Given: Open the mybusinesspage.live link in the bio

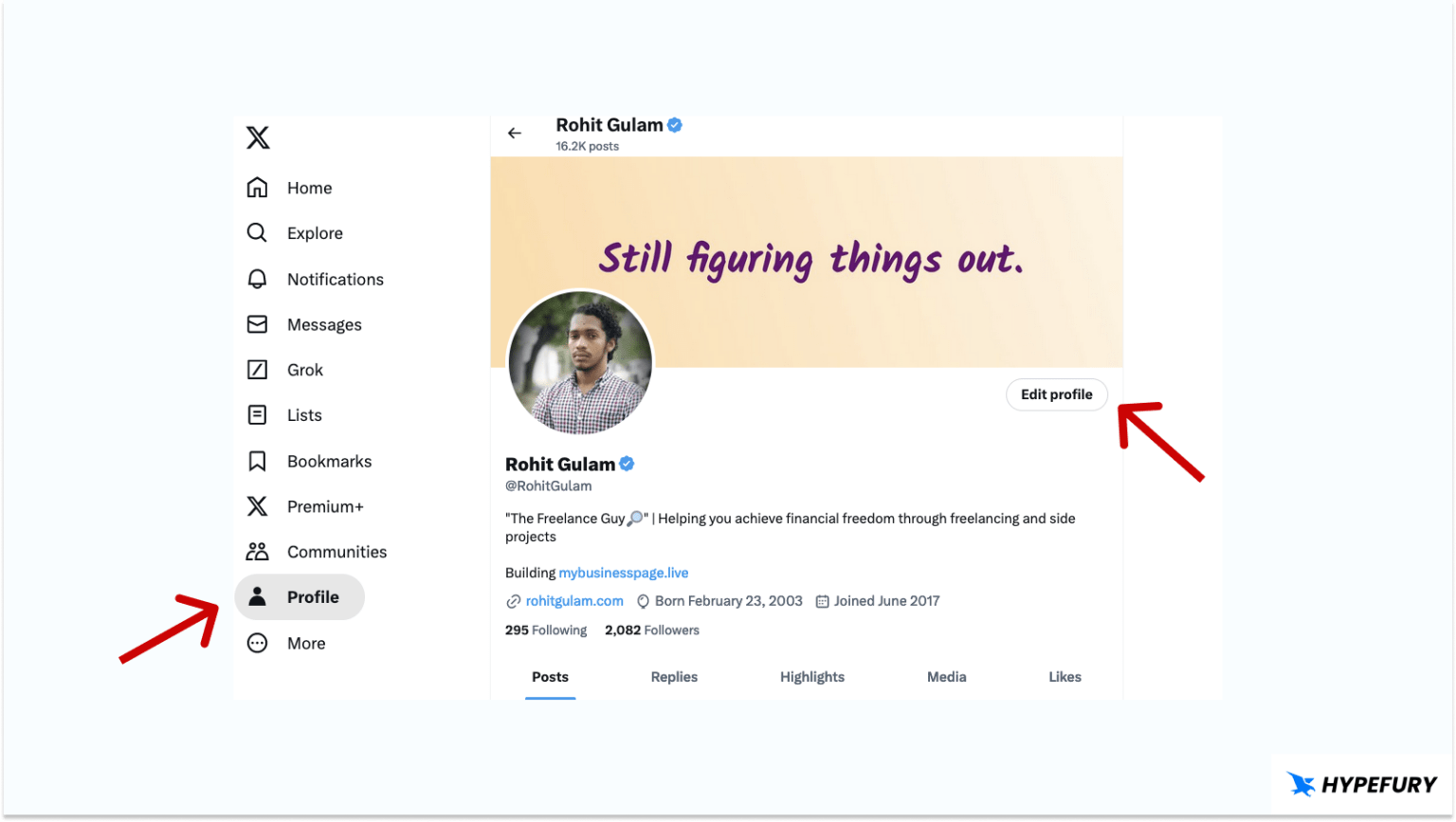Looking at the screenshot, I should click(x=624, y=573).
